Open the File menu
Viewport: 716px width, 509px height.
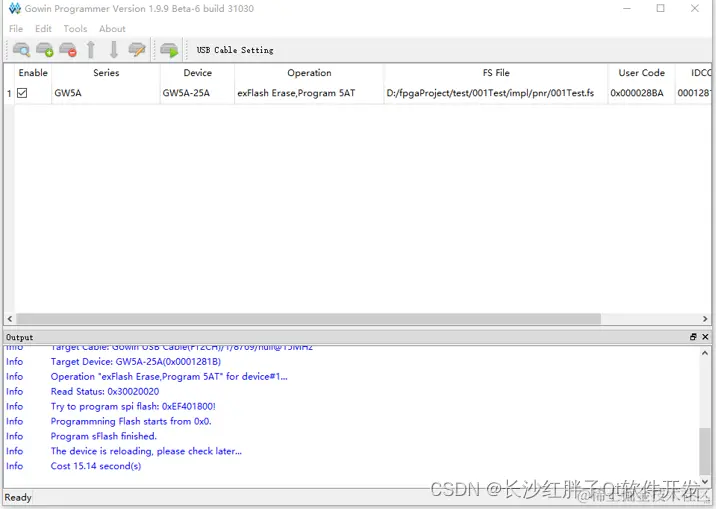point(16,28)
